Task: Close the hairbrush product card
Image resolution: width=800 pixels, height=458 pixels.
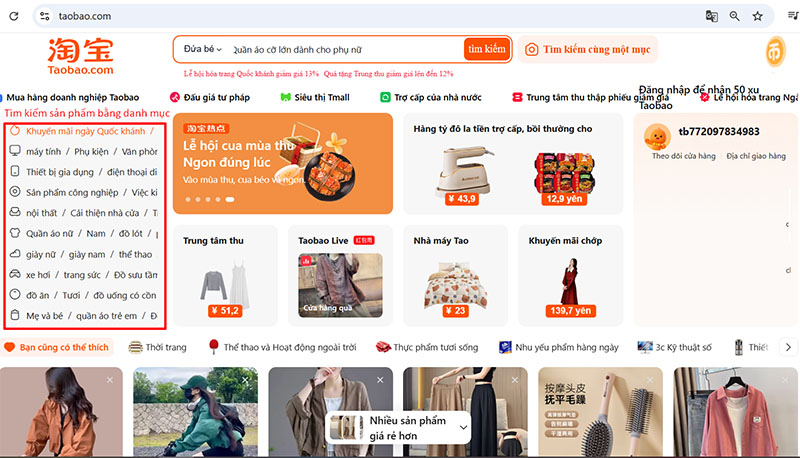Action: click(650, 380)
